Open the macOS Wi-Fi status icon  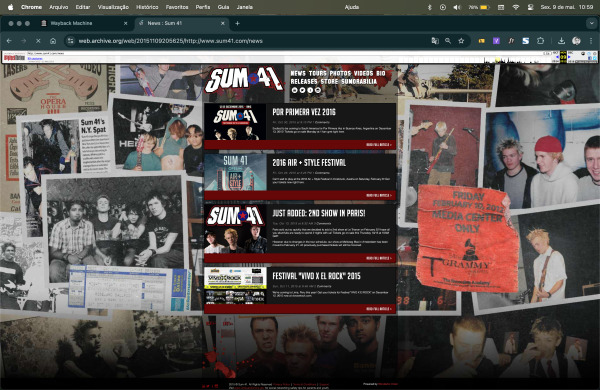(515, 7)
